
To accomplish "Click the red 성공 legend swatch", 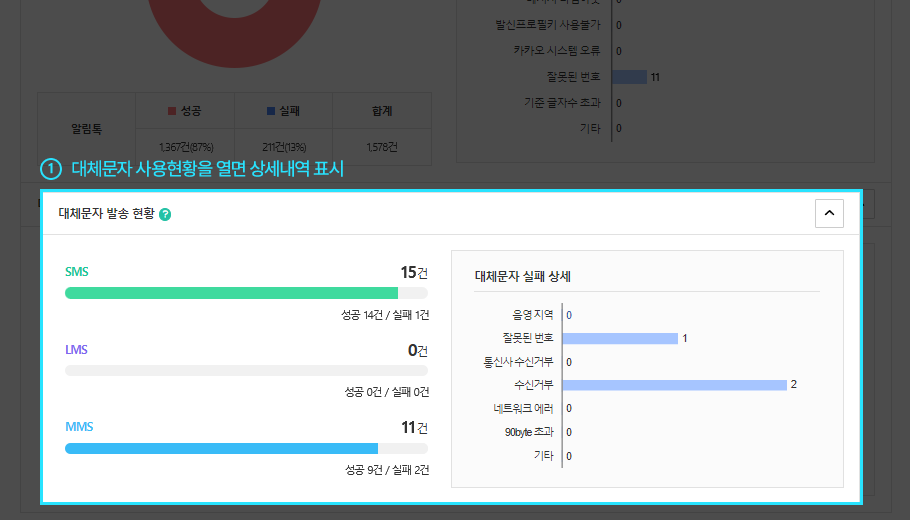I will pos(172,110).
